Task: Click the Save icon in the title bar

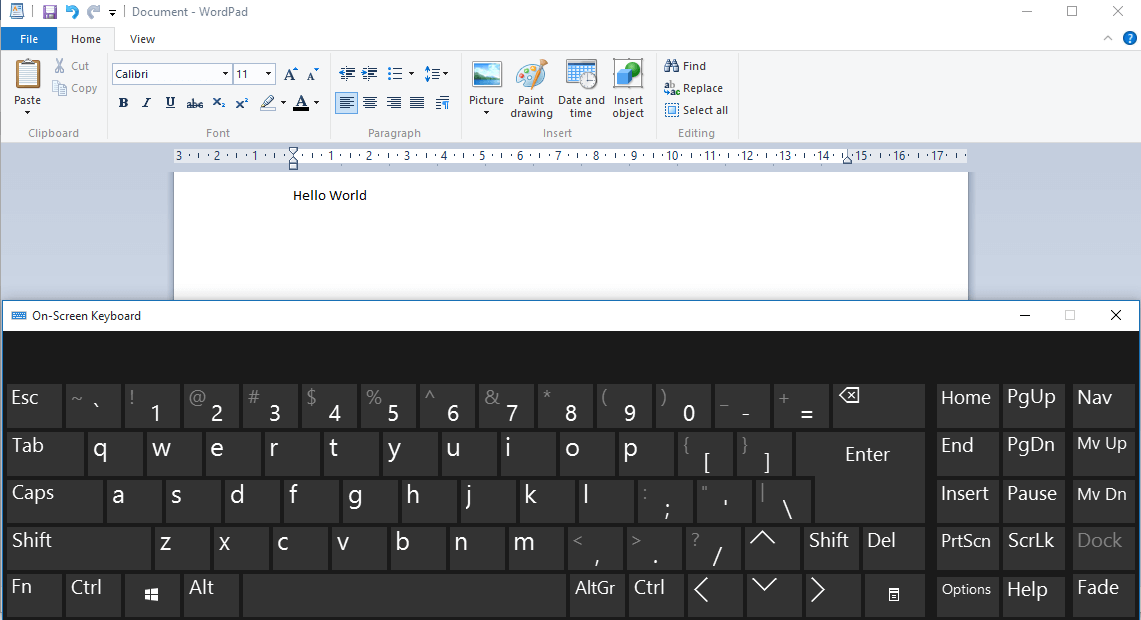Action: point(49,12)
